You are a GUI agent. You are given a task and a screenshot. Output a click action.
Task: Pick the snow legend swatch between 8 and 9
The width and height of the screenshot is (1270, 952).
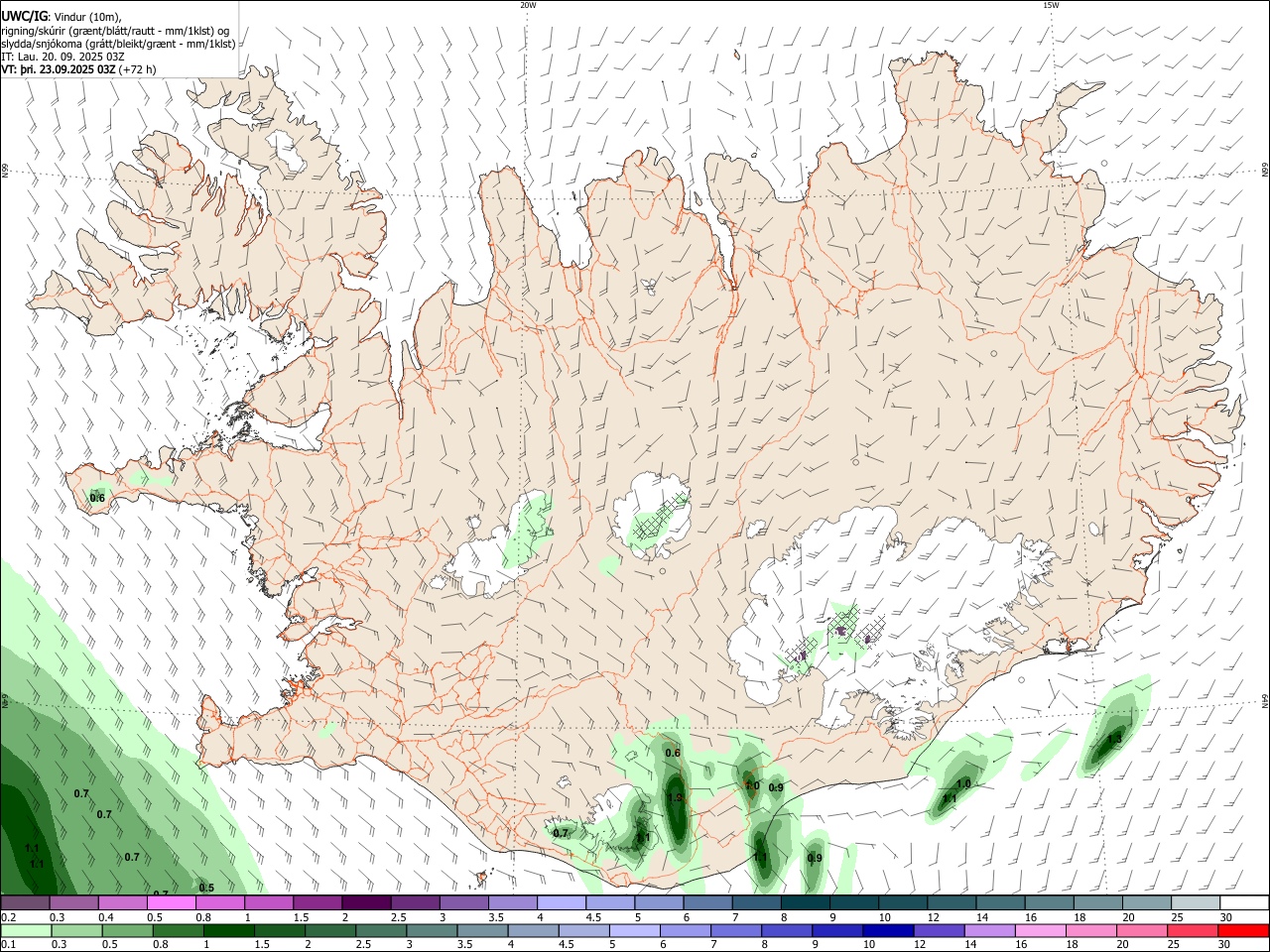[x=806, y=903]
